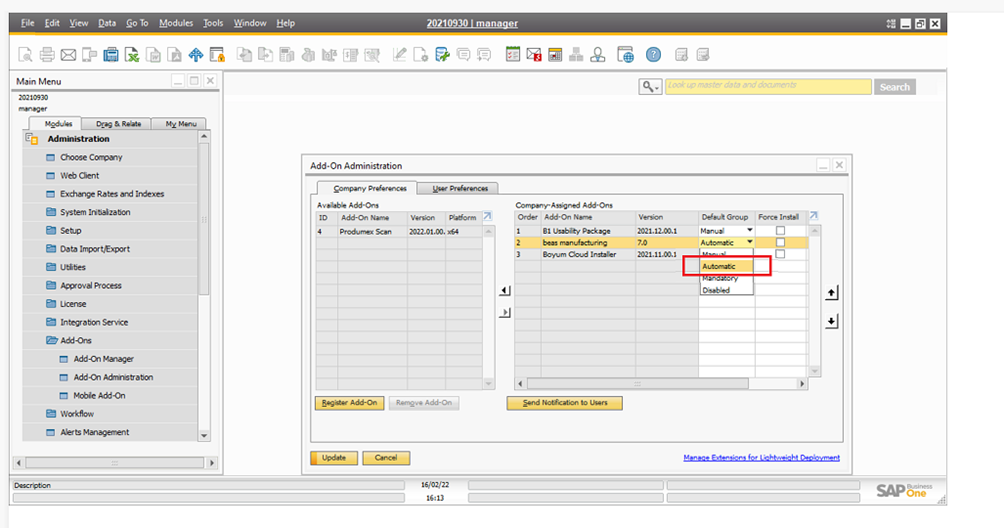The height and width of the screenshot is (528, 1004).
Task: Open the search type magnifier dropdown
Action: (650, 86)
